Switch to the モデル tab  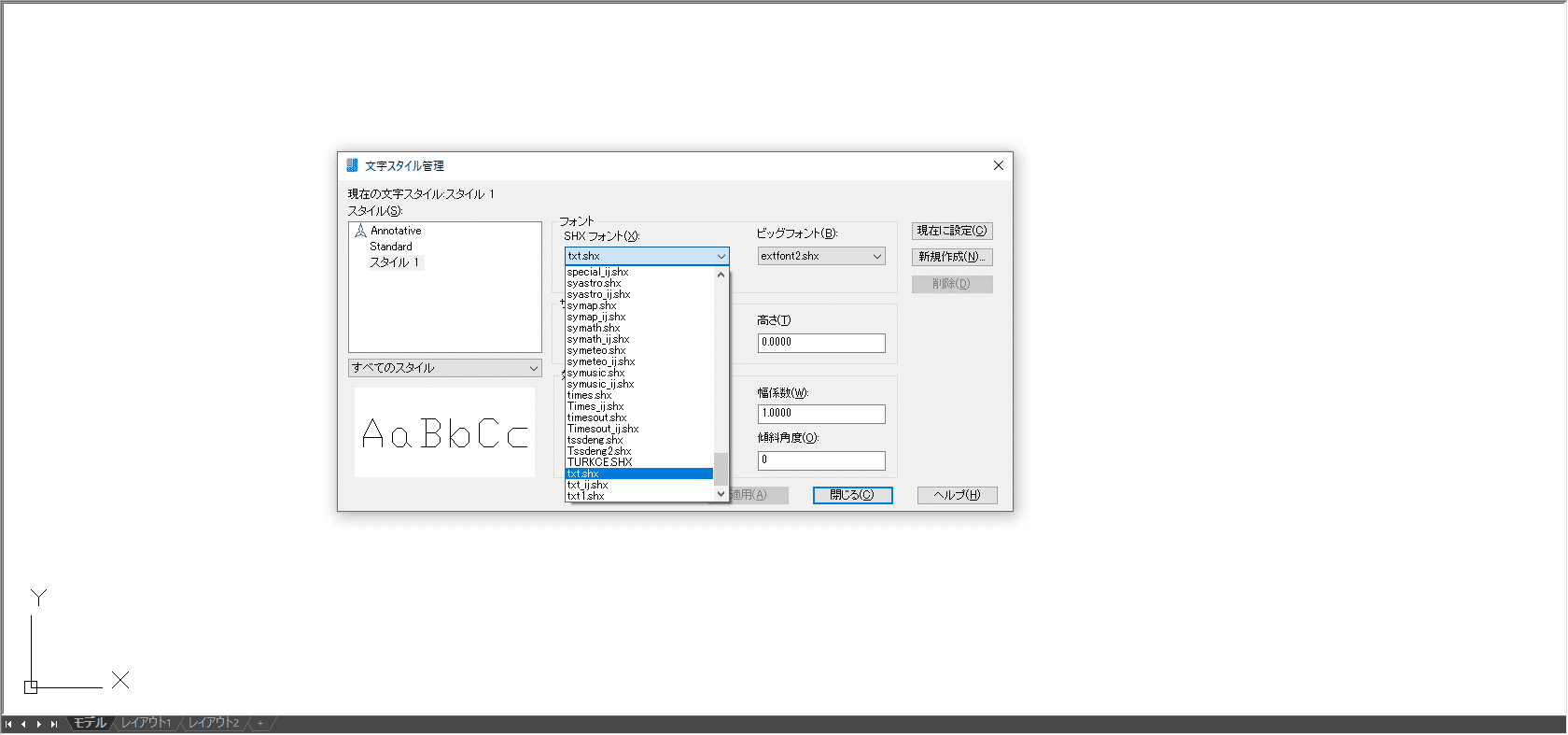[90, 723]
